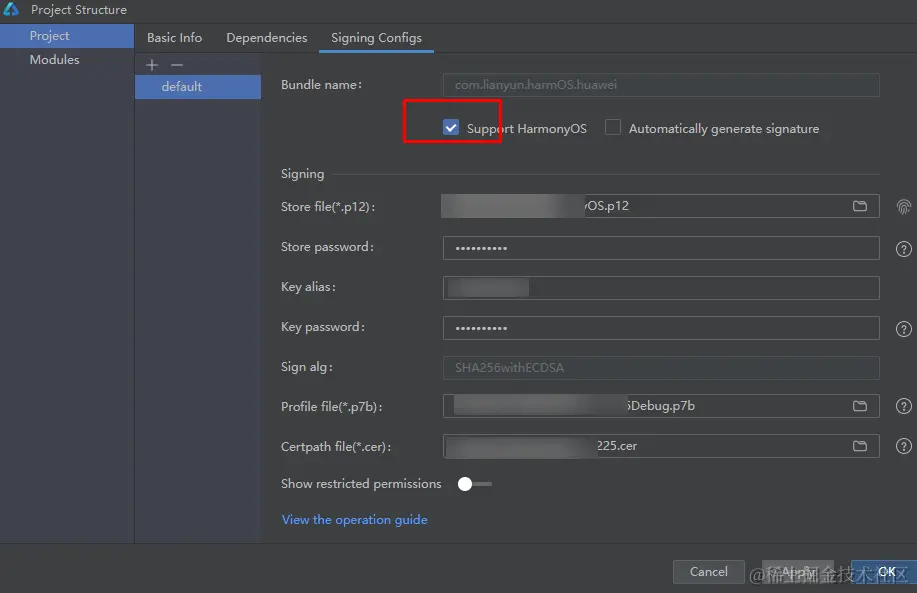Select Modules in the left sidebar
This screenshot has width=917, height=593.
click(67, 60)
